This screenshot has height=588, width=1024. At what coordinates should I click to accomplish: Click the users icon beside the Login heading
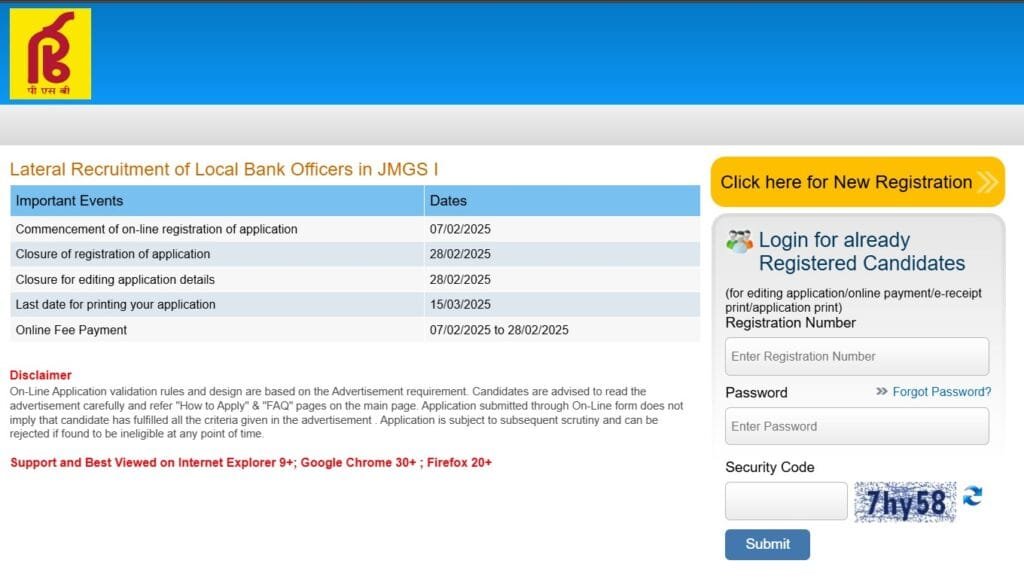pyautogui.click(x=739, y=241)
